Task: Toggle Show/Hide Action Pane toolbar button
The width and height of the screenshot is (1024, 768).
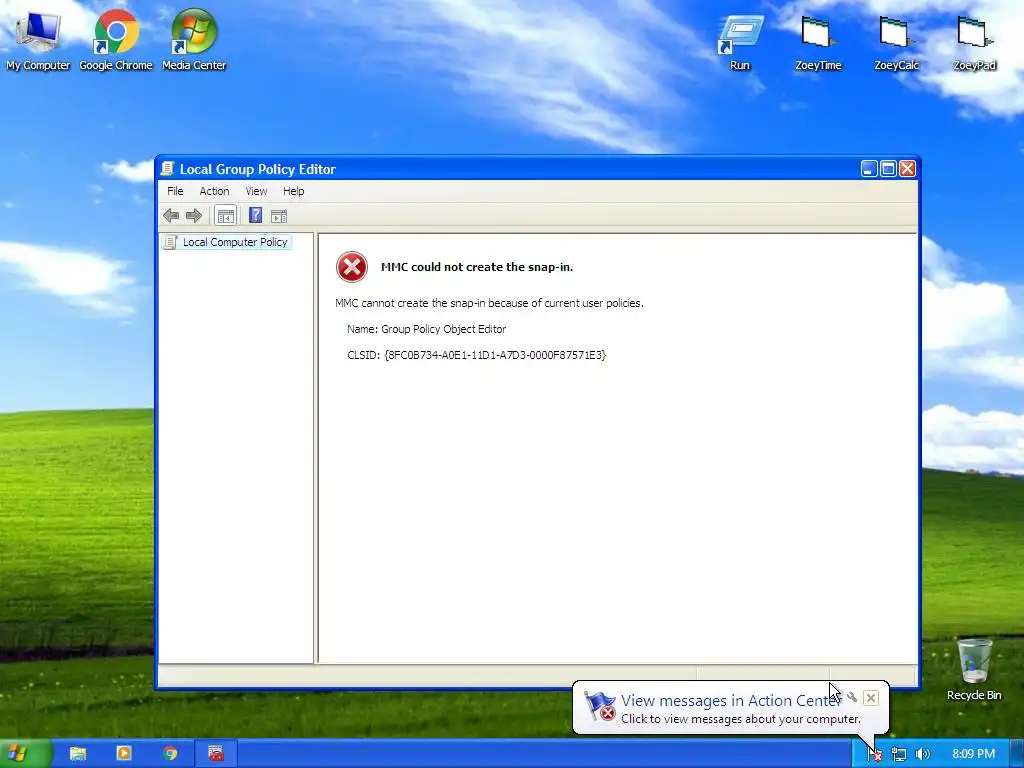Action: [279, 216]
